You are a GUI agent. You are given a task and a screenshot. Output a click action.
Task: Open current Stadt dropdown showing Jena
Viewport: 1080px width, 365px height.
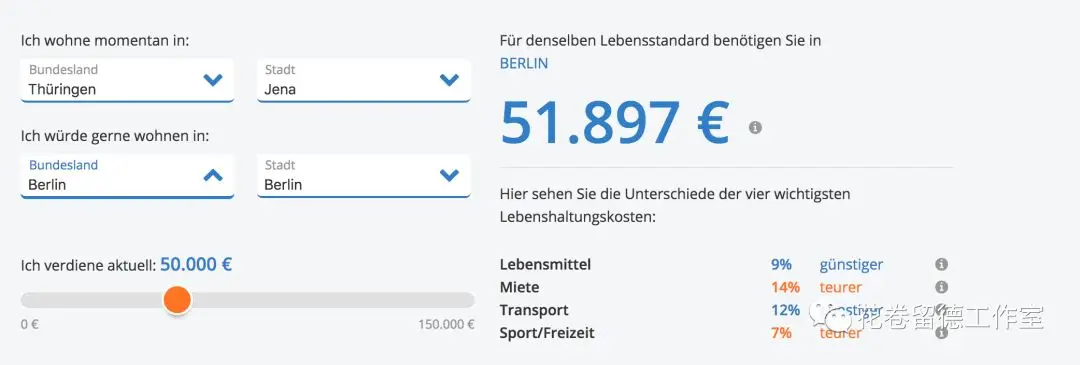click(364, 81)
